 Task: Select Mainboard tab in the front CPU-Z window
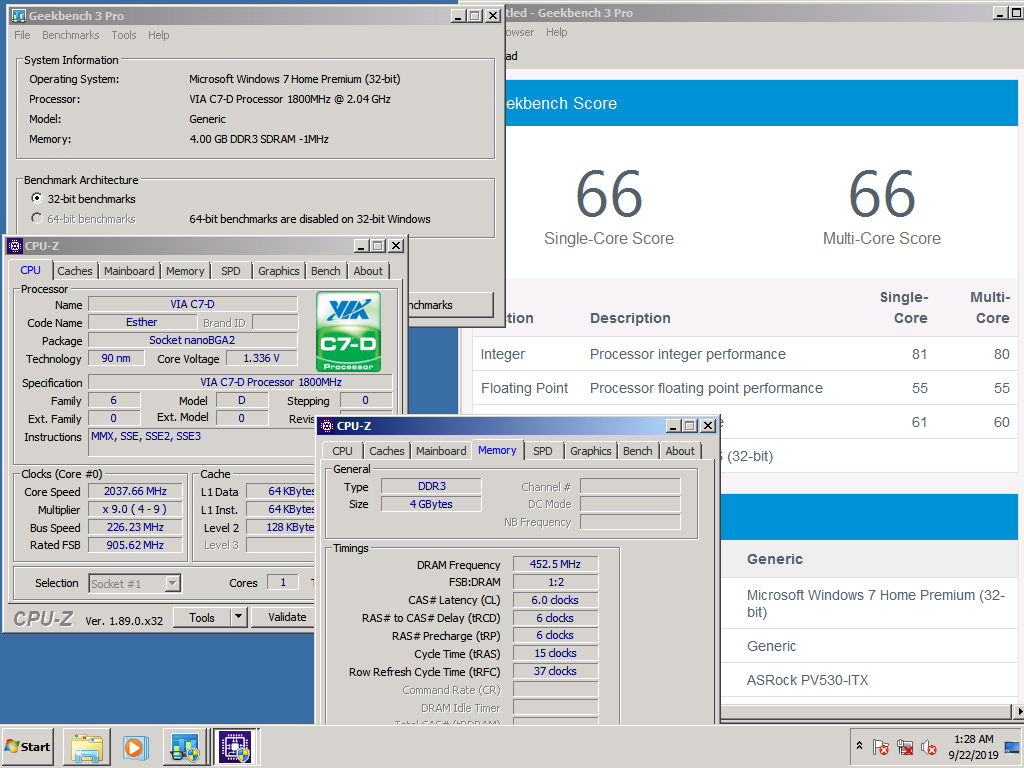click(441, 451)
